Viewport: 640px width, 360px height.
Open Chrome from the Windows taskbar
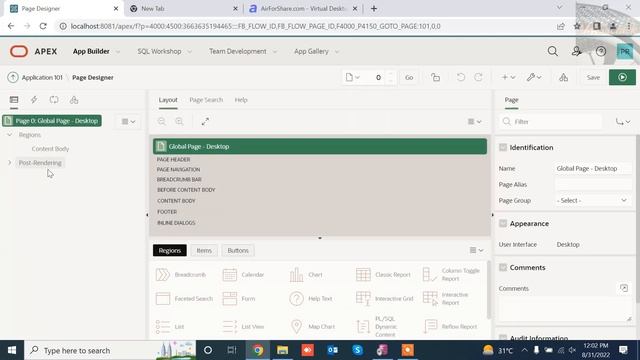[258, 350]
